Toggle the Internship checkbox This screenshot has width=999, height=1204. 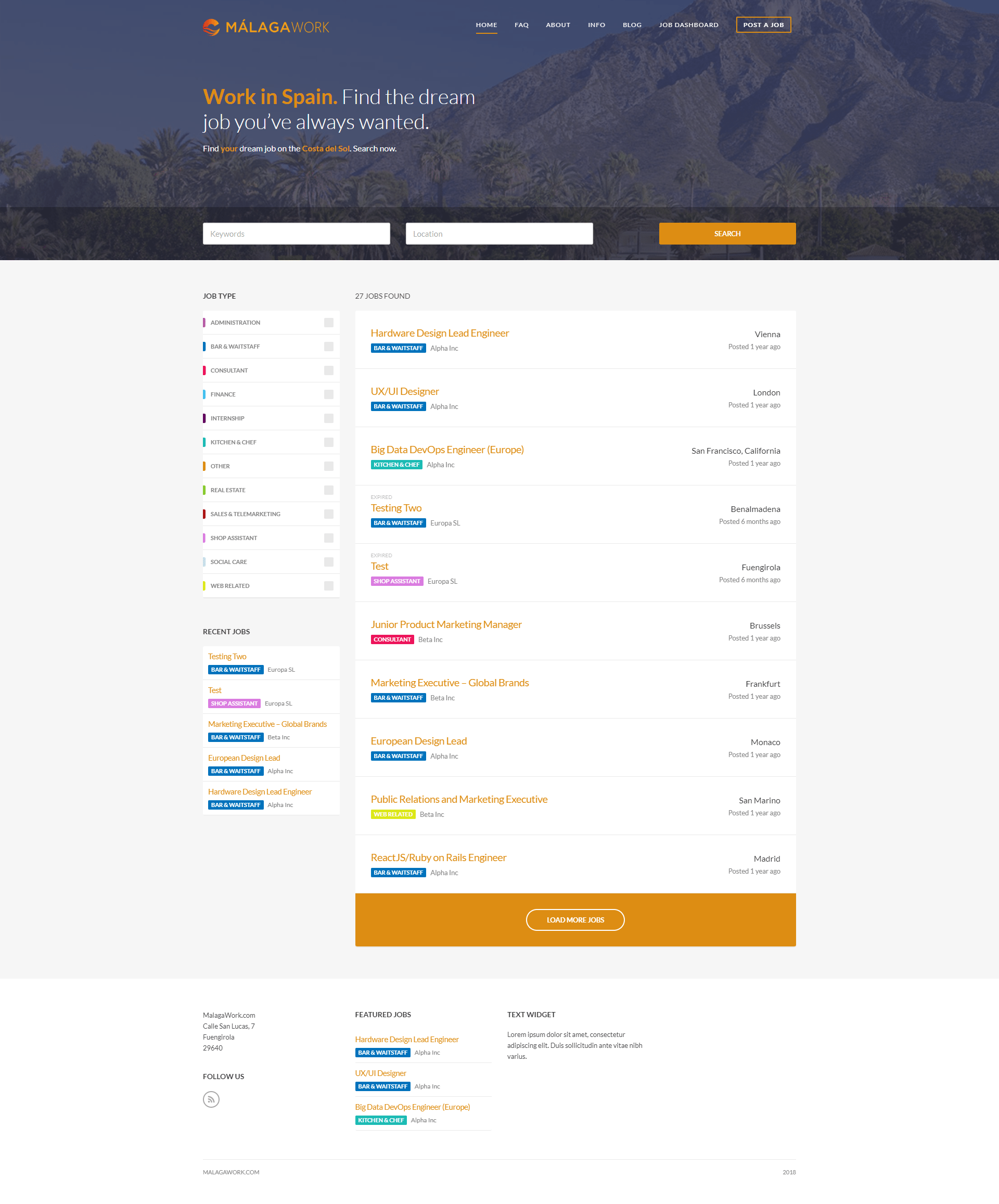click(x=329, y=418)
